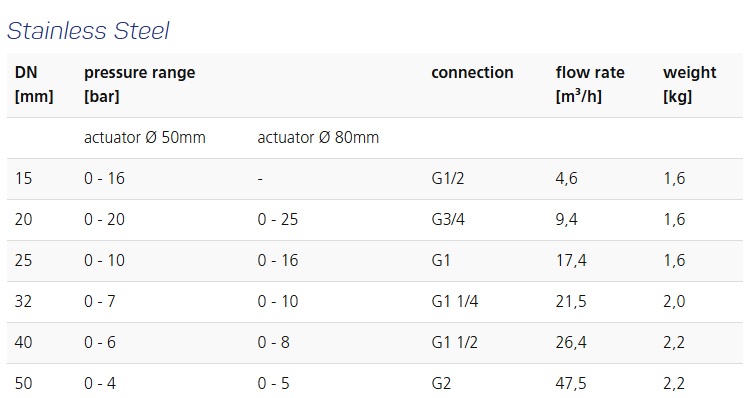Image resolution: width=748 pixels, height=398 pixels.
Task: Click the G3/4 connection cell
Action: (448, 220)
